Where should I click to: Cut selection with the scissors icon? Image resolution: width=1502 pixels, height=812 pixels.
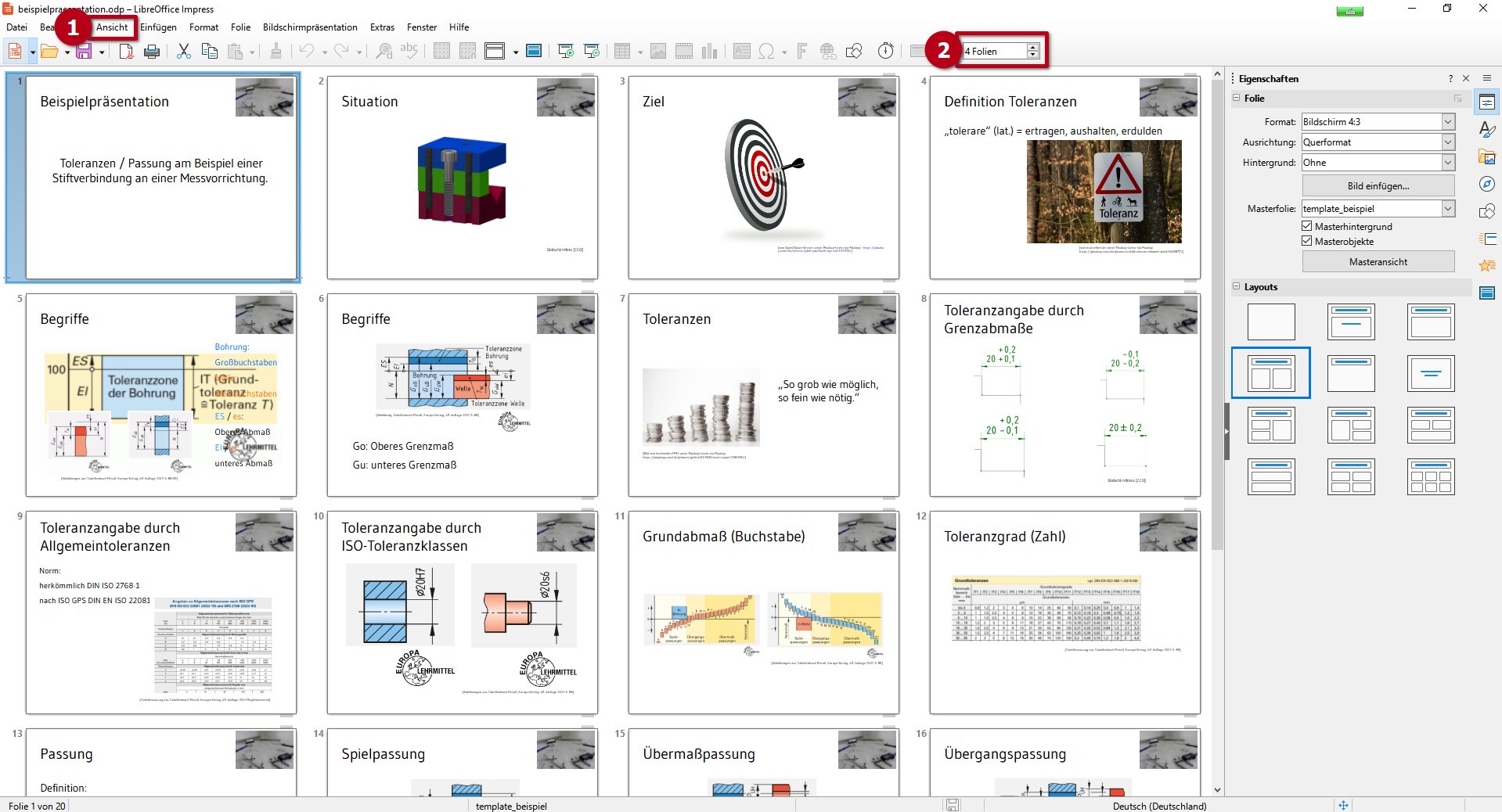pos(184,52)
